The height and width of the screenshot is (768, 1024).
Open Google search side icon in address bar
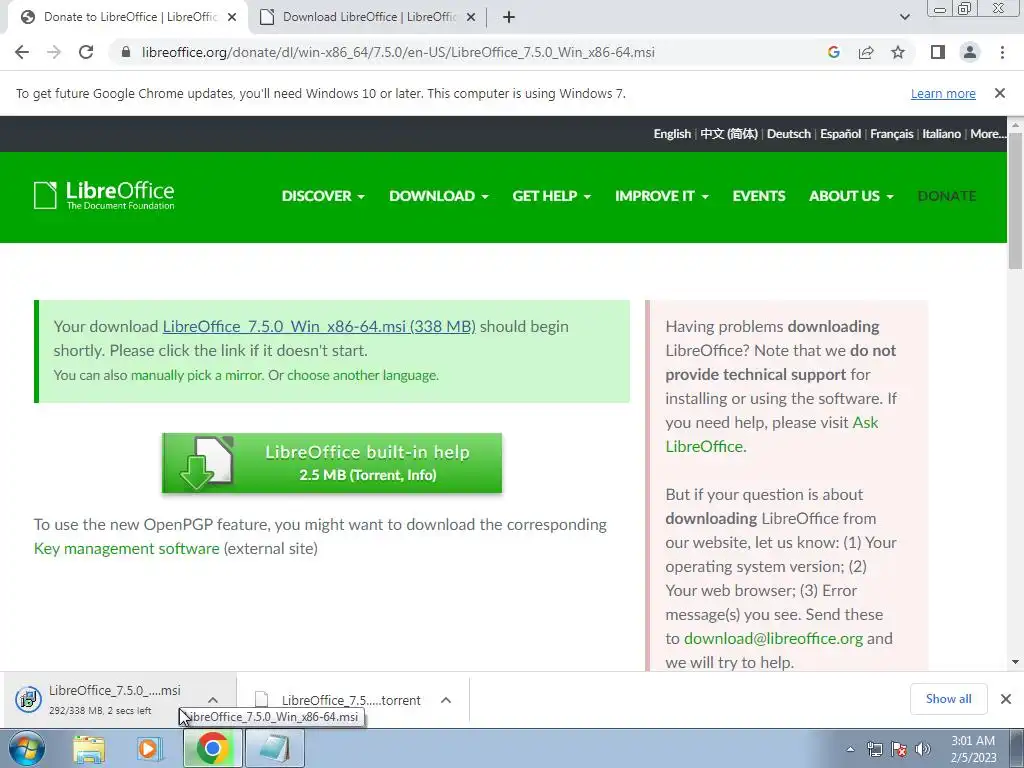point(833,52)
